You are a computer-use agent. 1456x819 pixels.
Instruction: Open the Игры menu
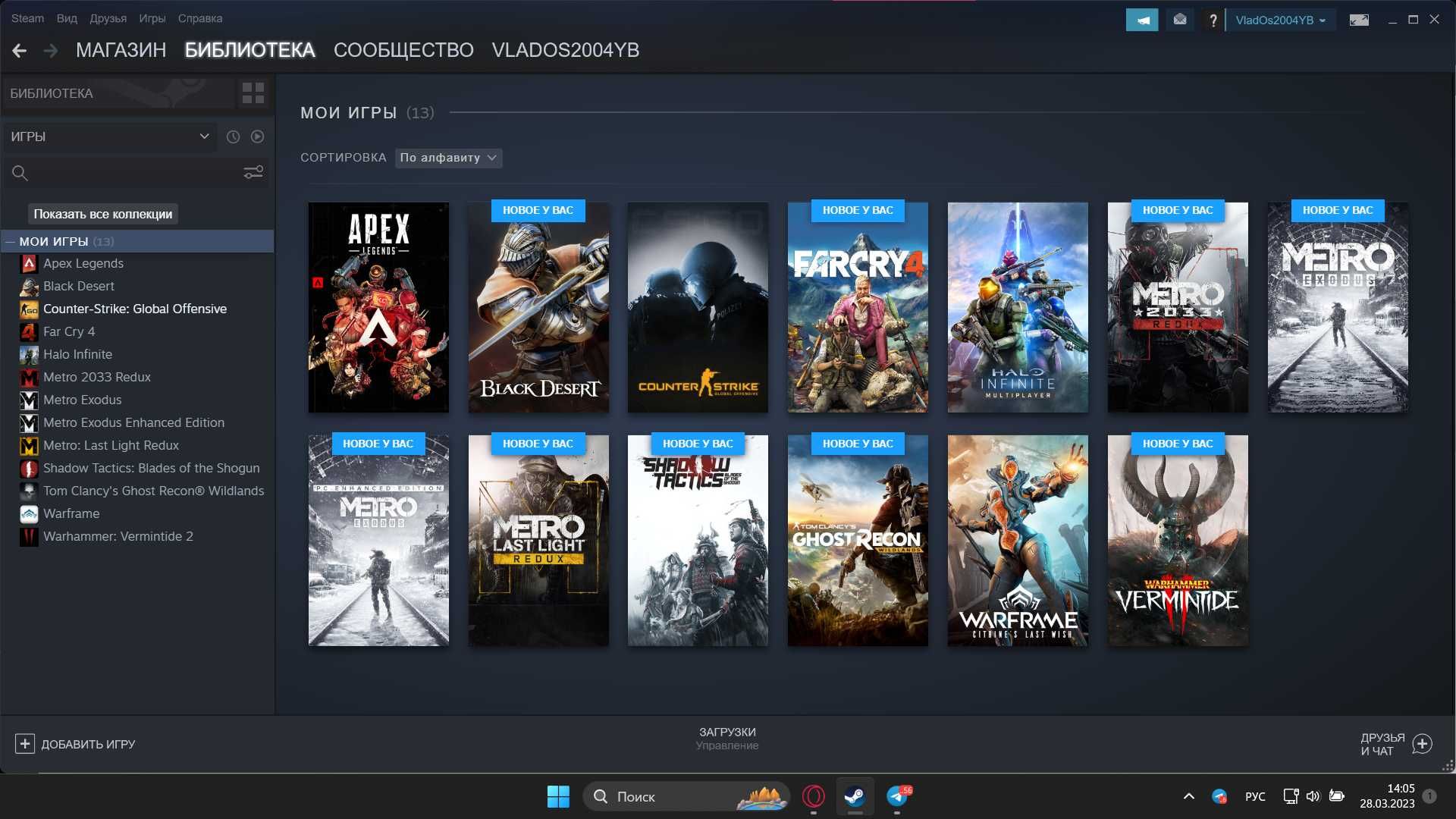pyautogui.click(x=152, y=18)
